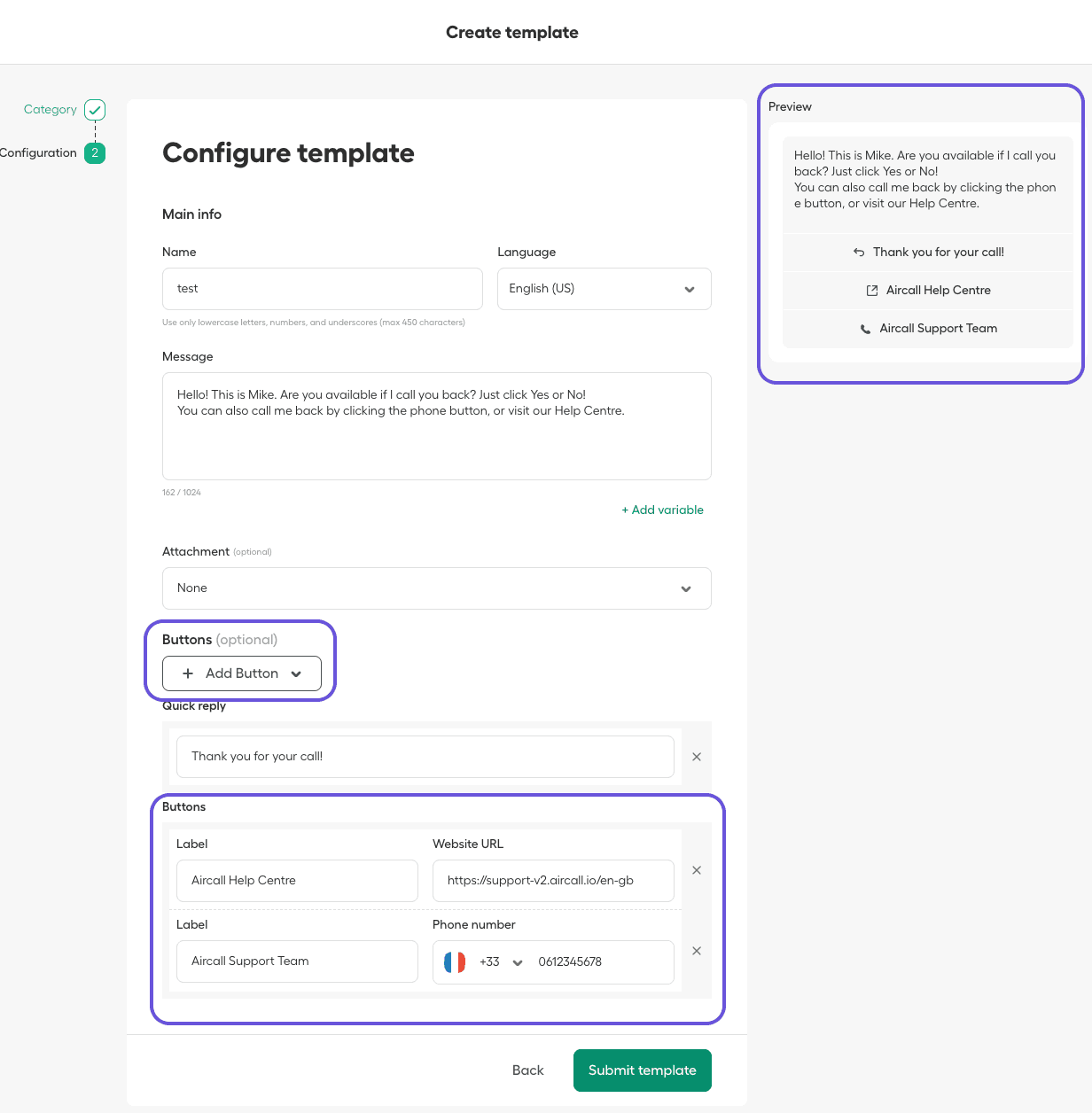Screen dimensions: 1092x1113
Task: Click the Name field containing test
Action: pyautogui.click(x=322, y=288)
